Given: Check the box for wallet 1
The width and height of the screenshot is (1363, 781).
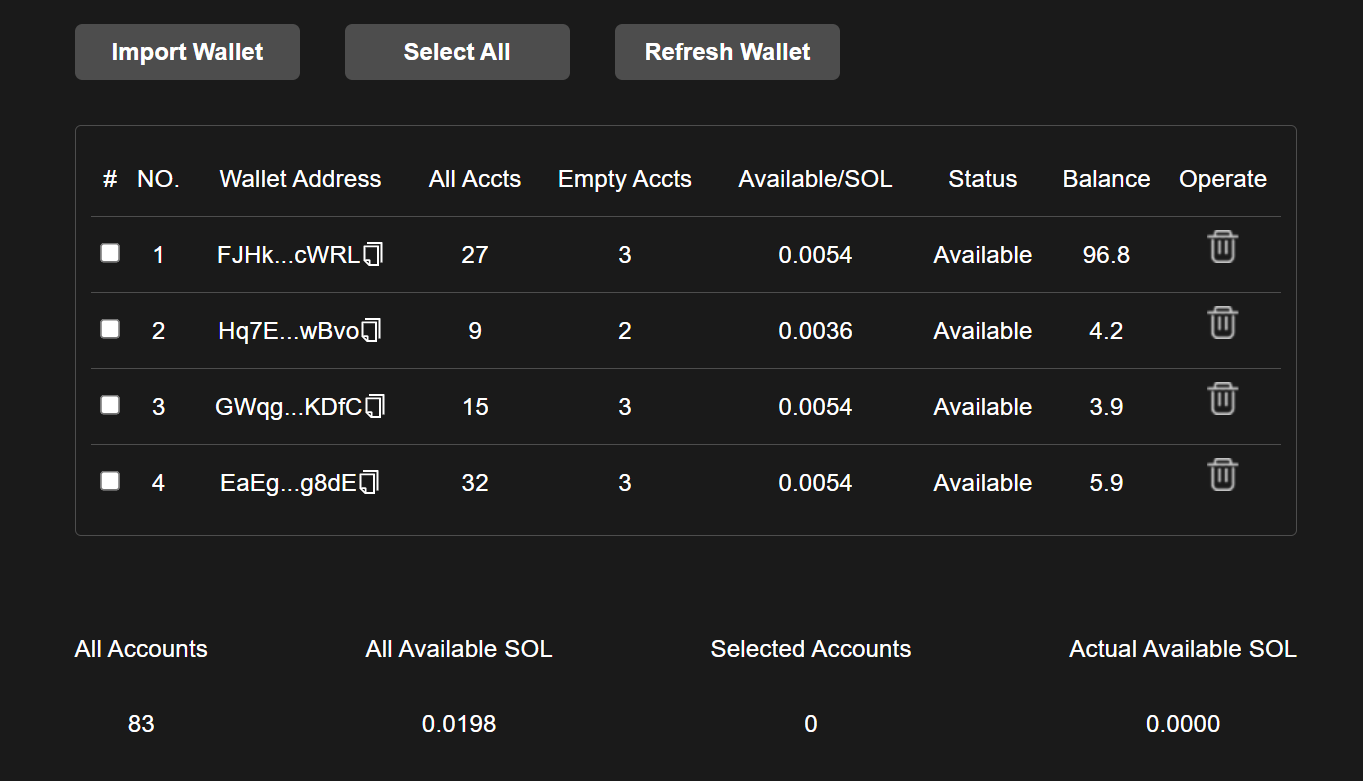Looking at the screenshot, I should pos(110,253).
